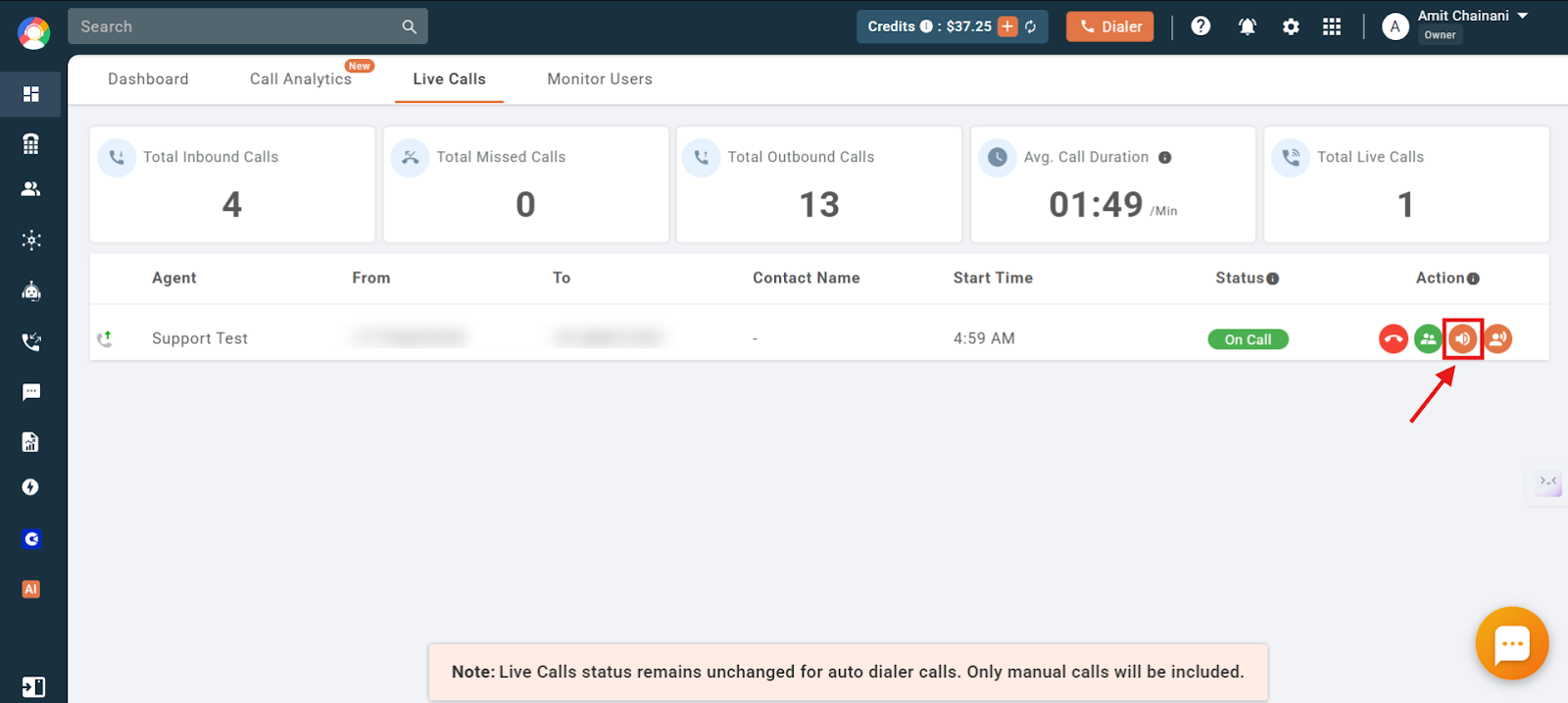This screenshot has height=703, width=1568.
Task: Open the call logs phone icon in sidebar
Action: point(31,342)
